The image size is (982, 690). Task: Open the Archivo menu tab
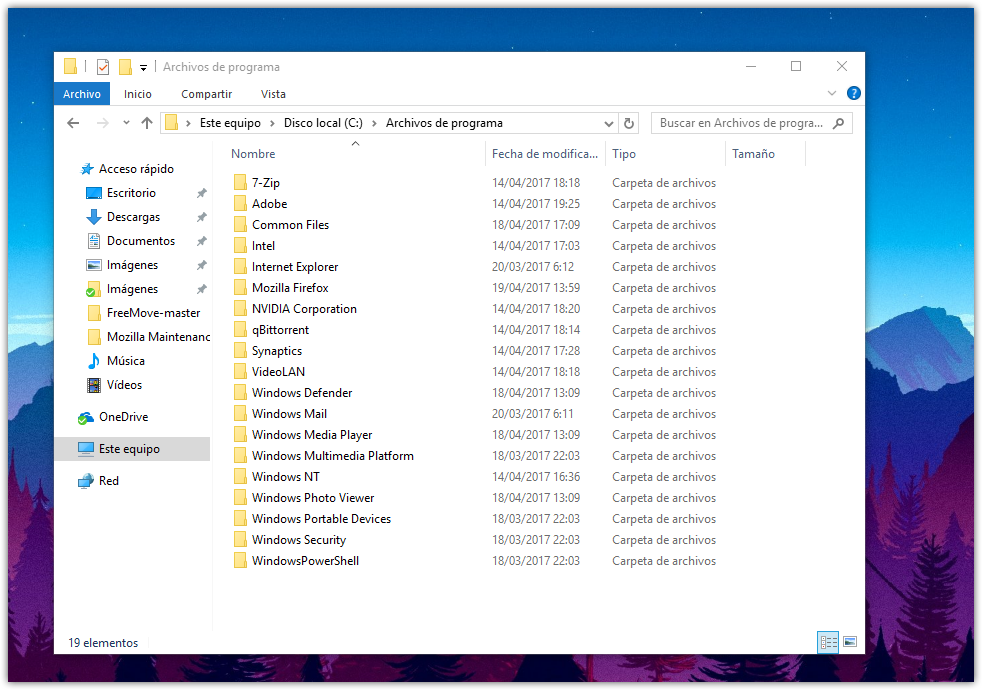pyautogui.click(x=82, y=94)
